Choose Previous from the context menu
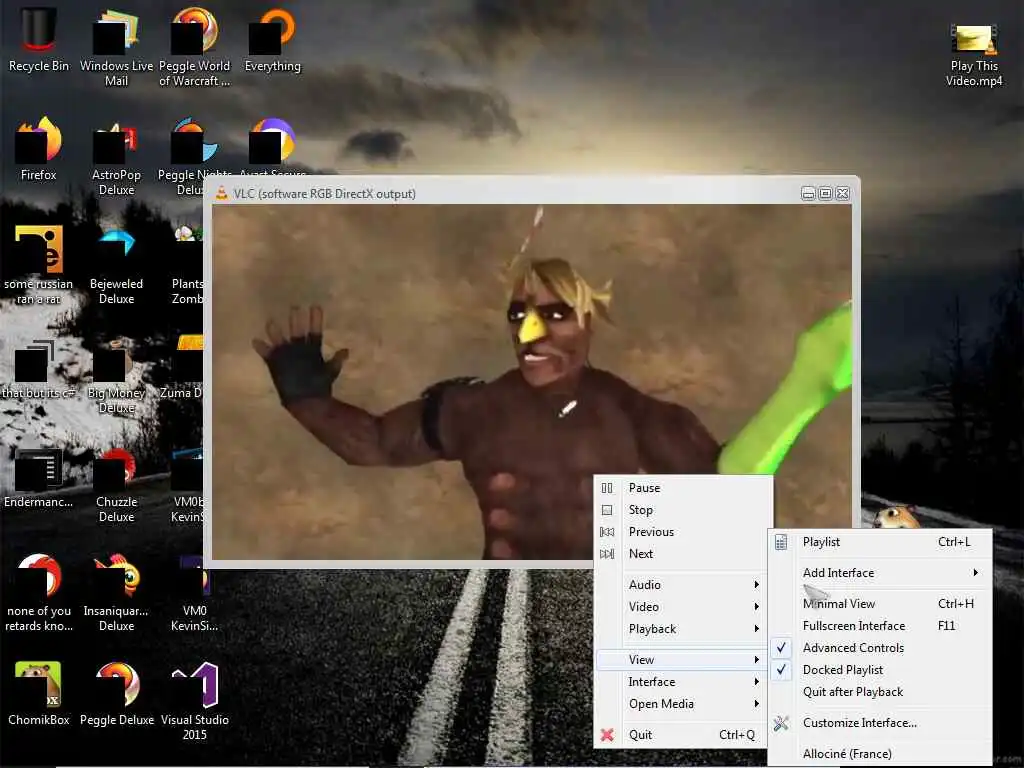1024x768 pixels. [683, 532]
